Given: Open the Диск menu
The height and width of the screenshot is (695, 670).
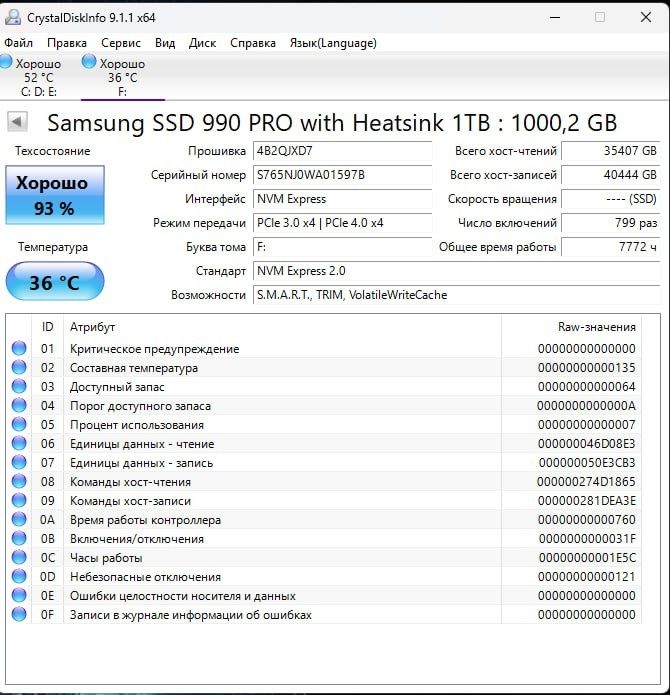Looking at the screenshot, I should click(x=203, y=43).
